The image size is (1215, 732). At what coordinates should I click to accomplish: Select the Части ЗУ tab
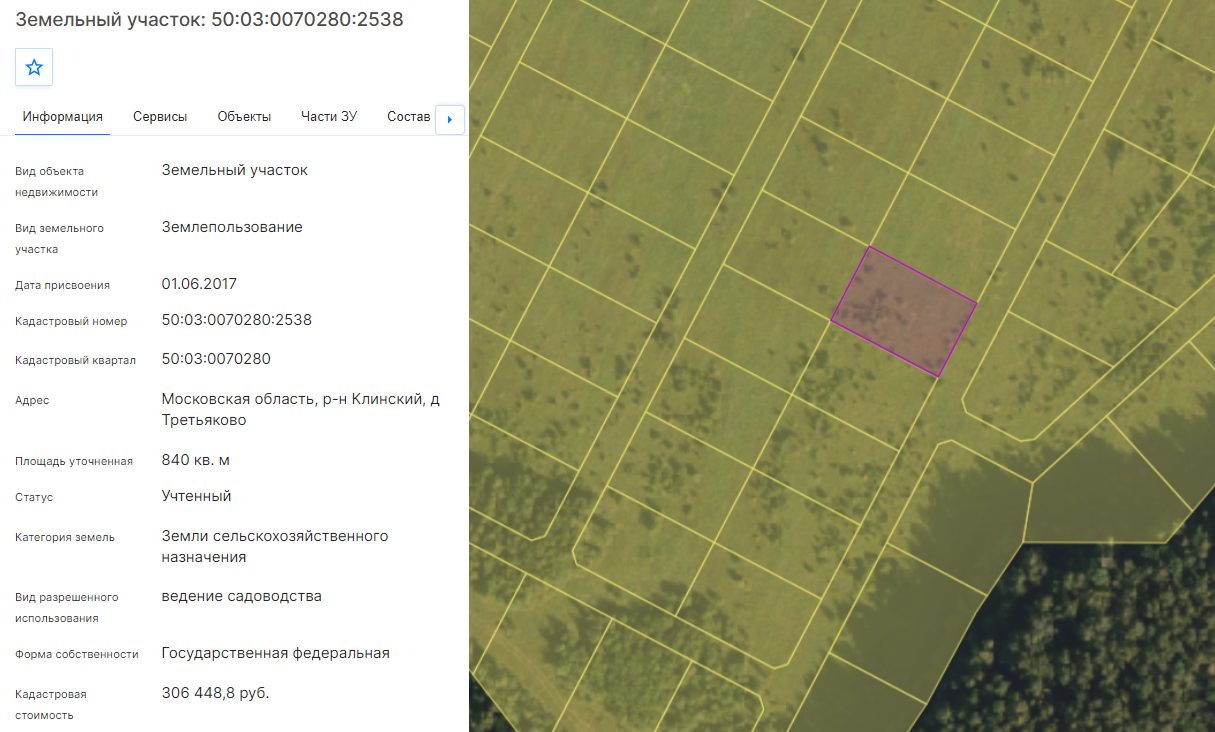(x=329, y=116)
